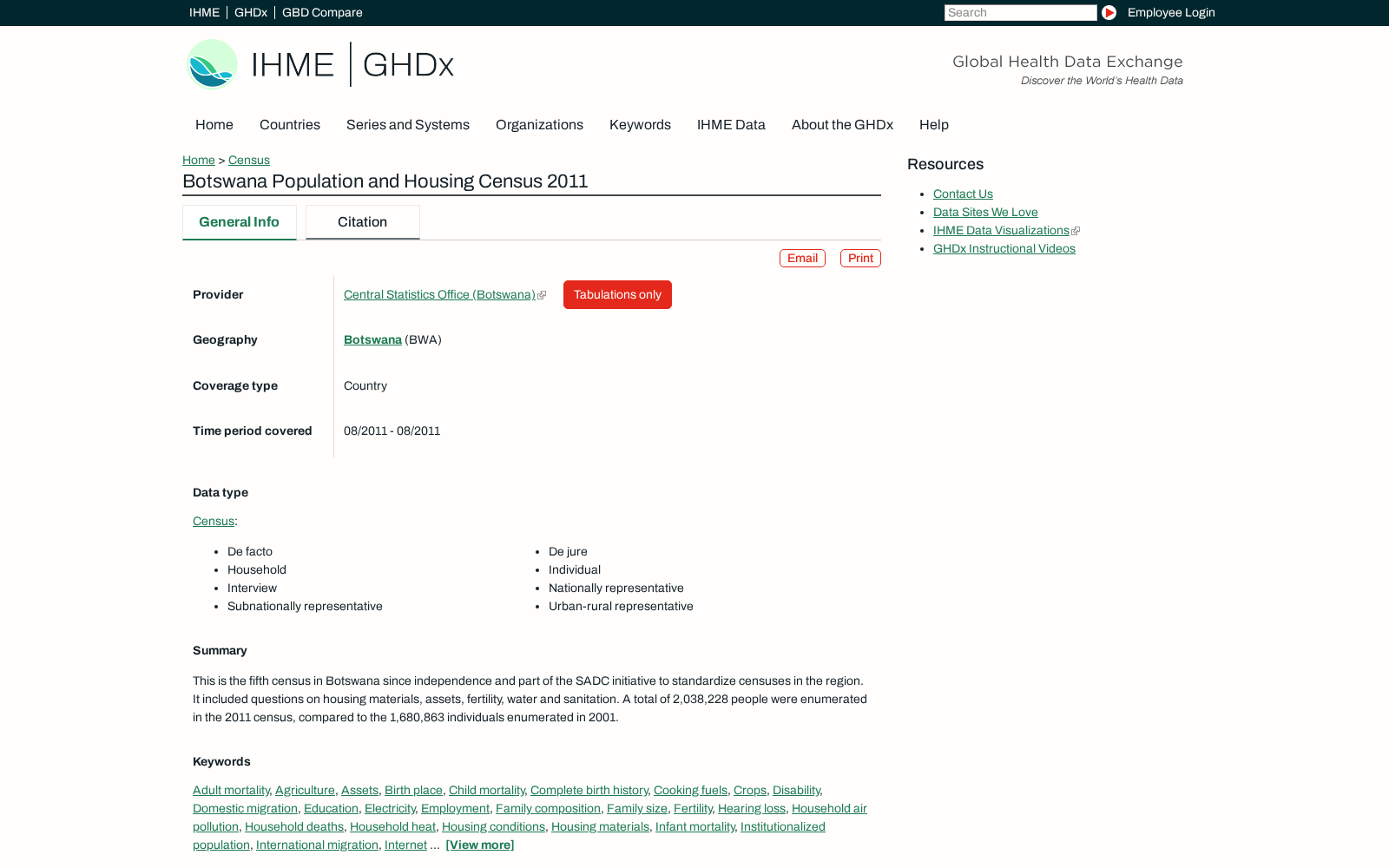
Task: Open the Disability keyword
Action: coord(796,791)
